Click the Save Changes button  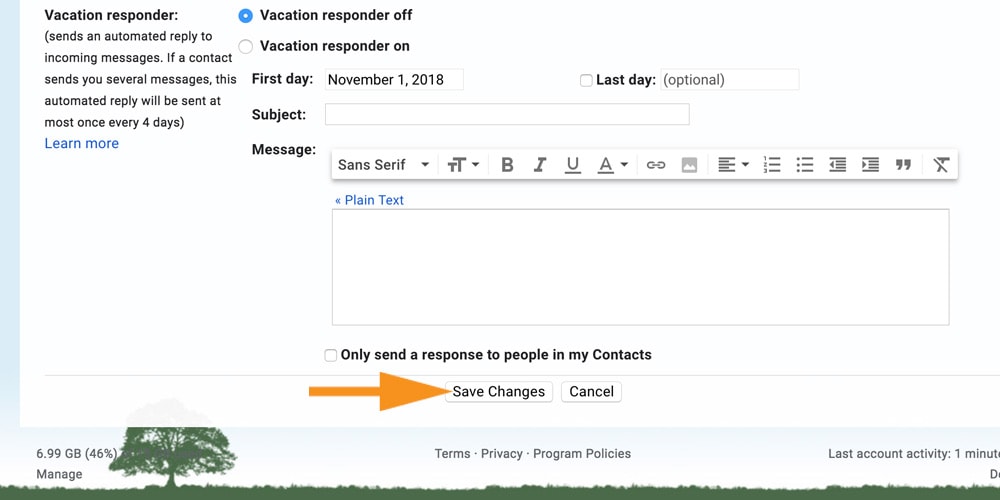coord(498,392)
